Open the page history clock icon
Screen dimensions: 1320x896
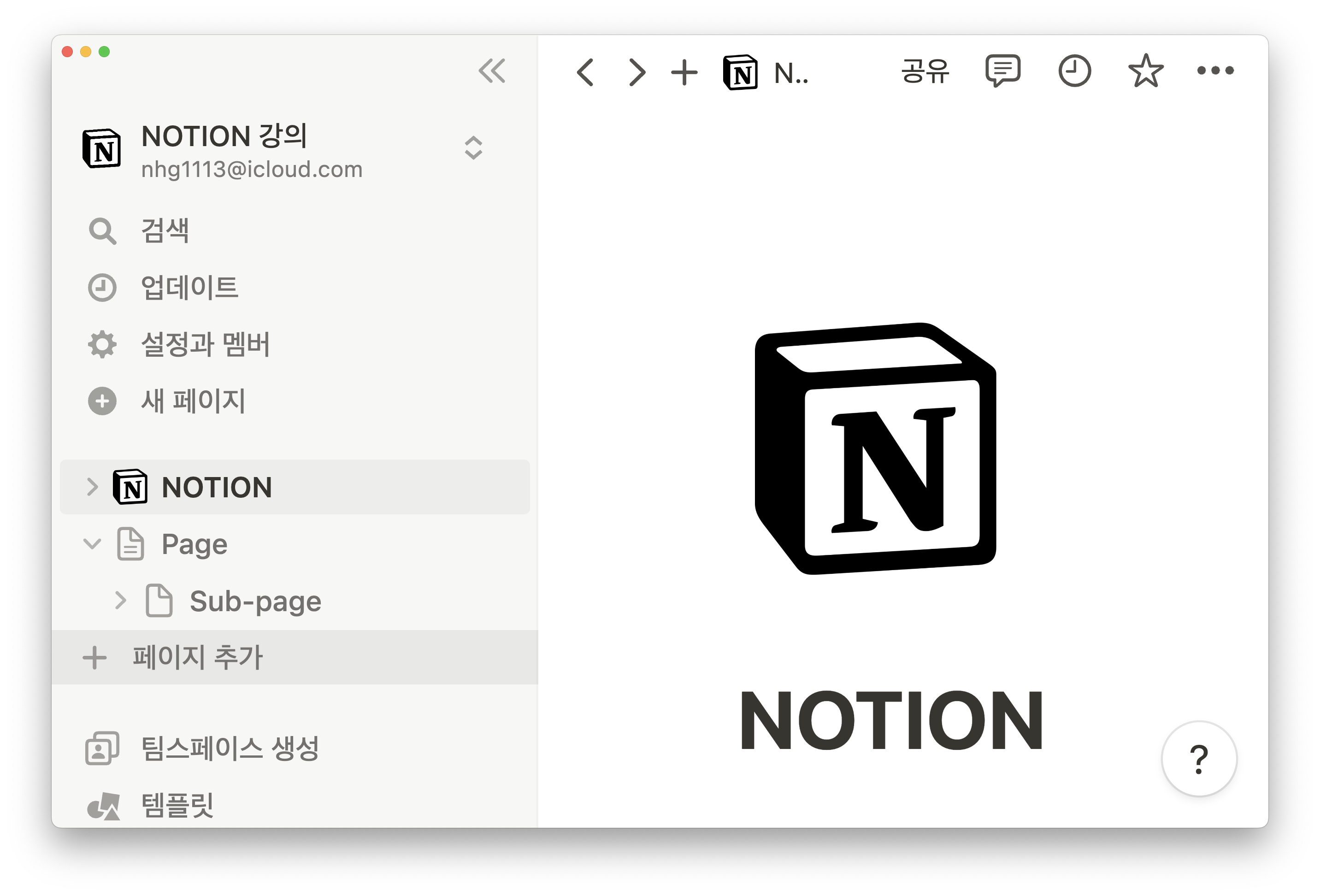pos(1074,71)
